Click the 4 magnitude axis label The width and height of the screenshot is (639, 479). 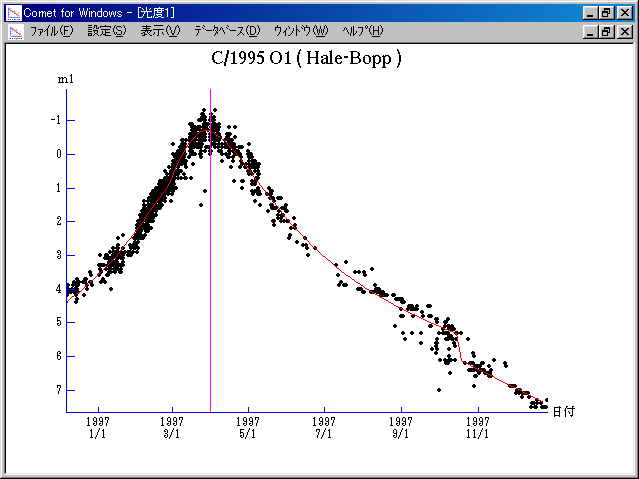pos(59,289)
